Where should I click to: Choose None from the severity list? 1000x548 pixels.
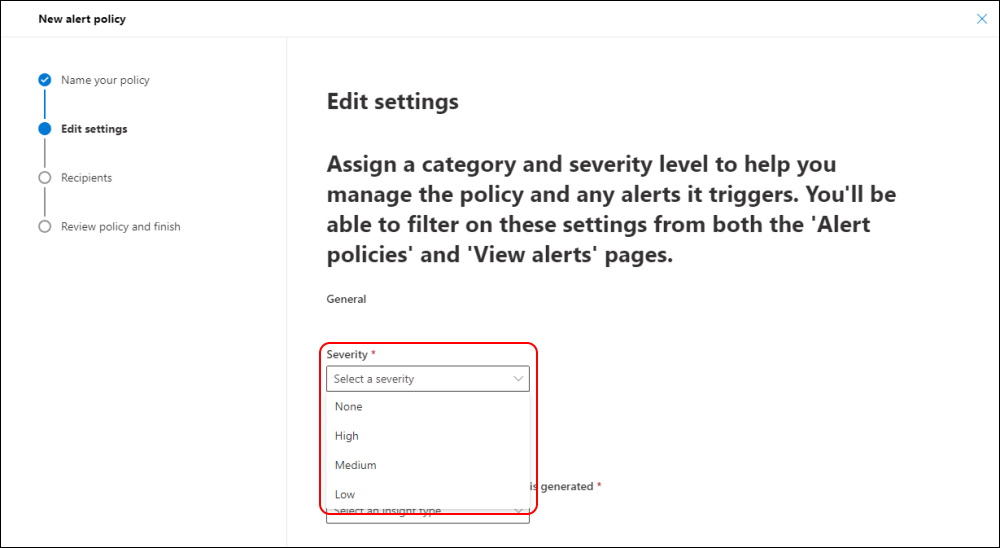tap(427, 406)
